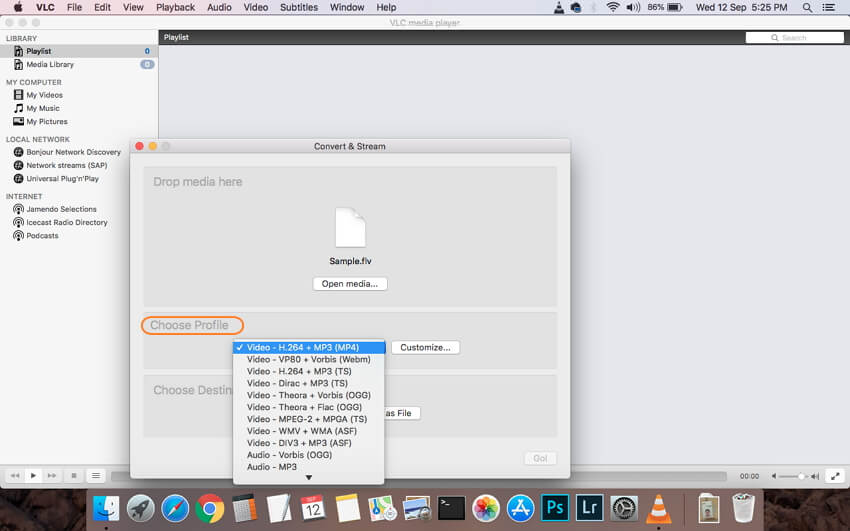Screen dimensions: 850x531
Task: Click the Open media... button
Action: coord(350,283)
